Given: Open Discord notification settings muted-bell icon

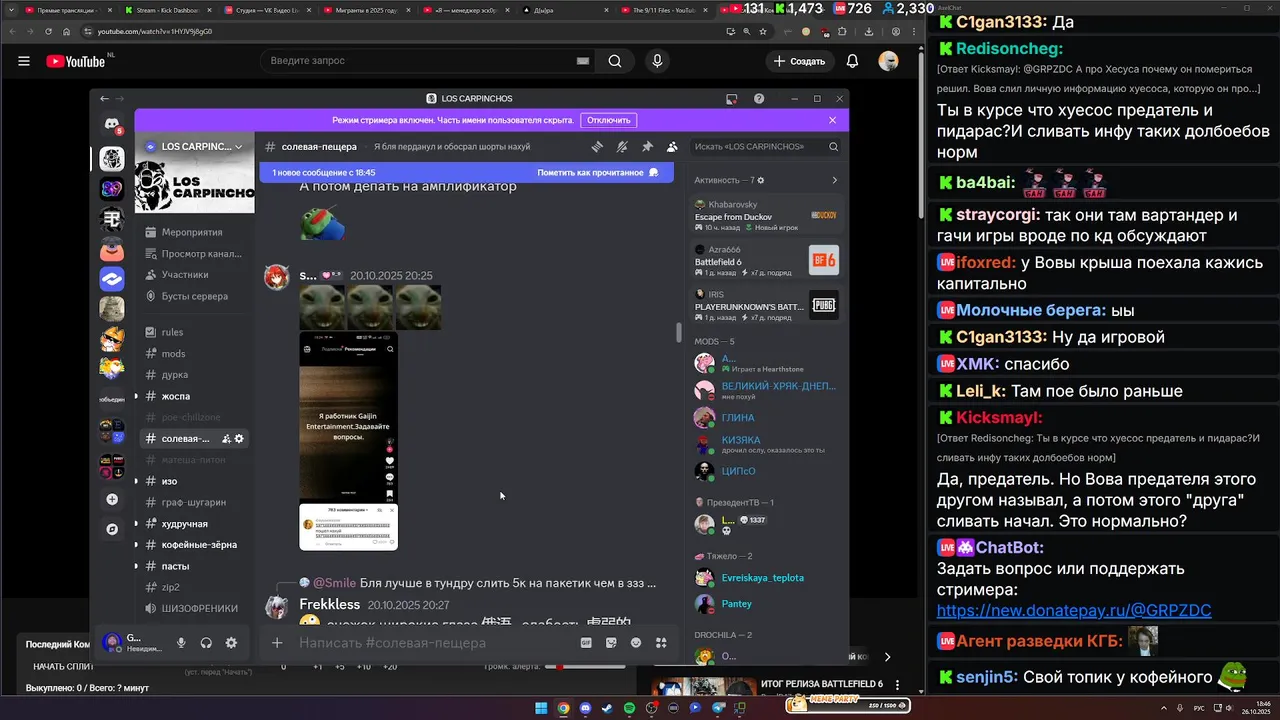Looking at the screenshot, I should (x=622, y=146).
